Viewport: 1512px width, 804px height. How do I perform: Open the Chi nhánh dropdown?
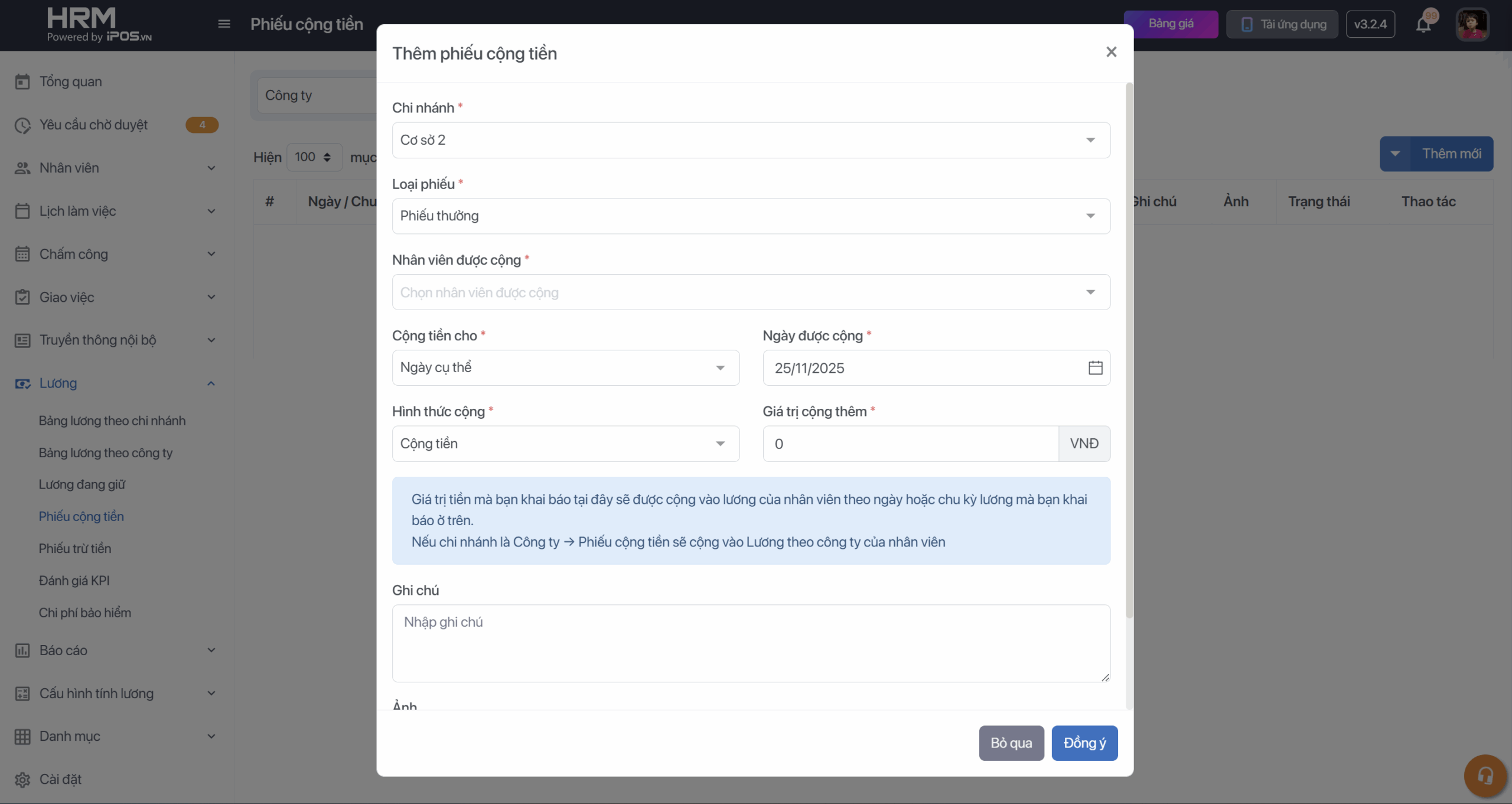(751, 140)
